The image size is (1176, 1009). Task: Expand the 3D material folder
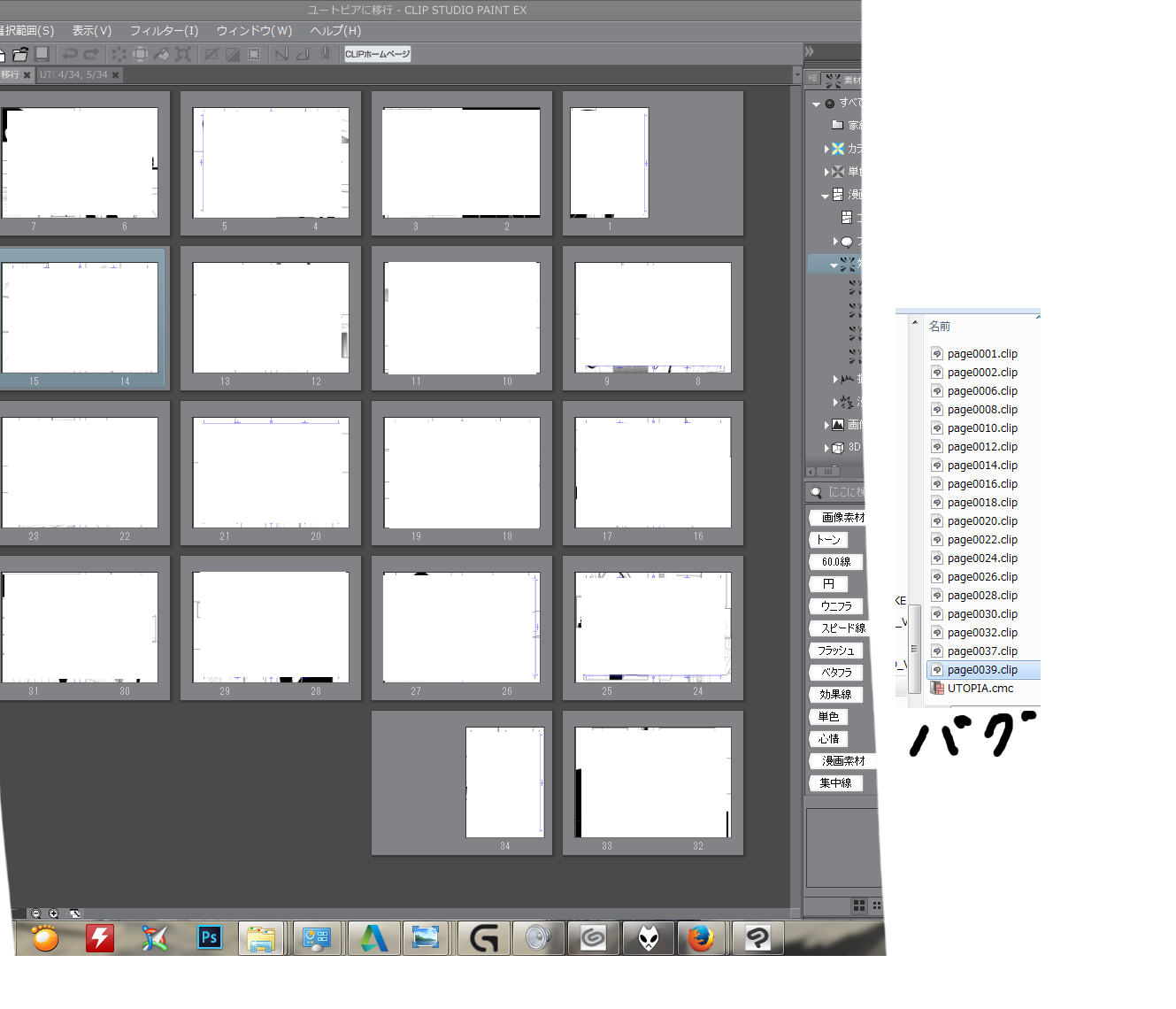pos(826,448)
